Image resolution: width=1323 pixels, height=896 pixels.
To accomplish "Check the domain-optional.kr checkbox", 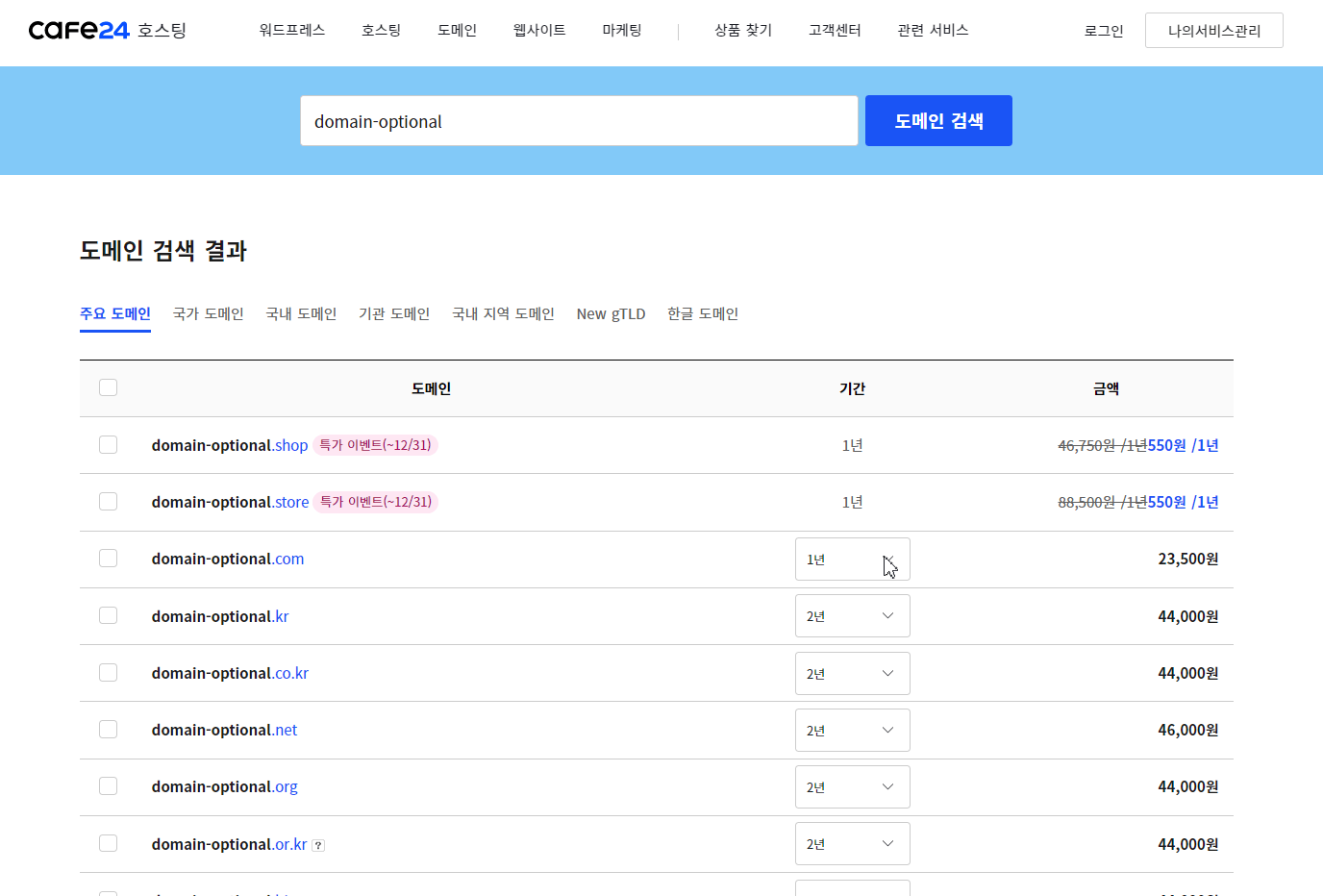I will point(108,615).
